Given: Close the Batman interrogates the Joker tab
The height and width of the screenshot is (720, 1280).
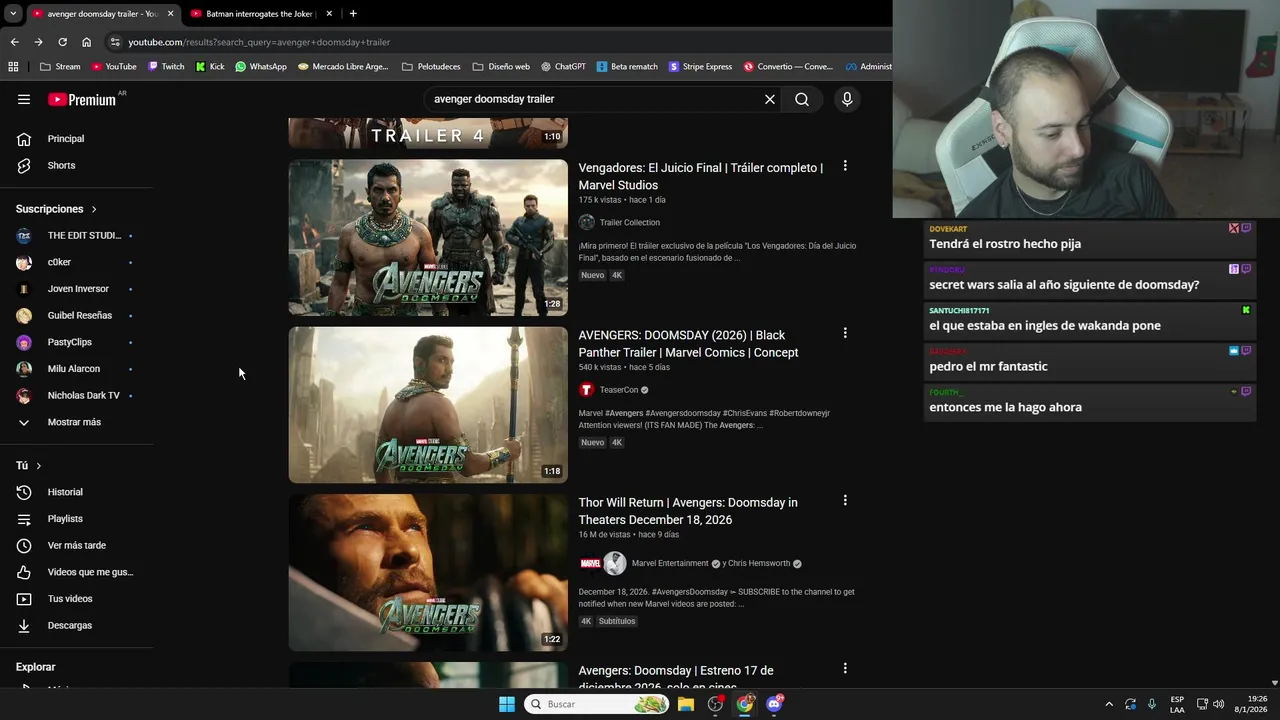Looking at the screenshot, I should (x=329, y=14).
